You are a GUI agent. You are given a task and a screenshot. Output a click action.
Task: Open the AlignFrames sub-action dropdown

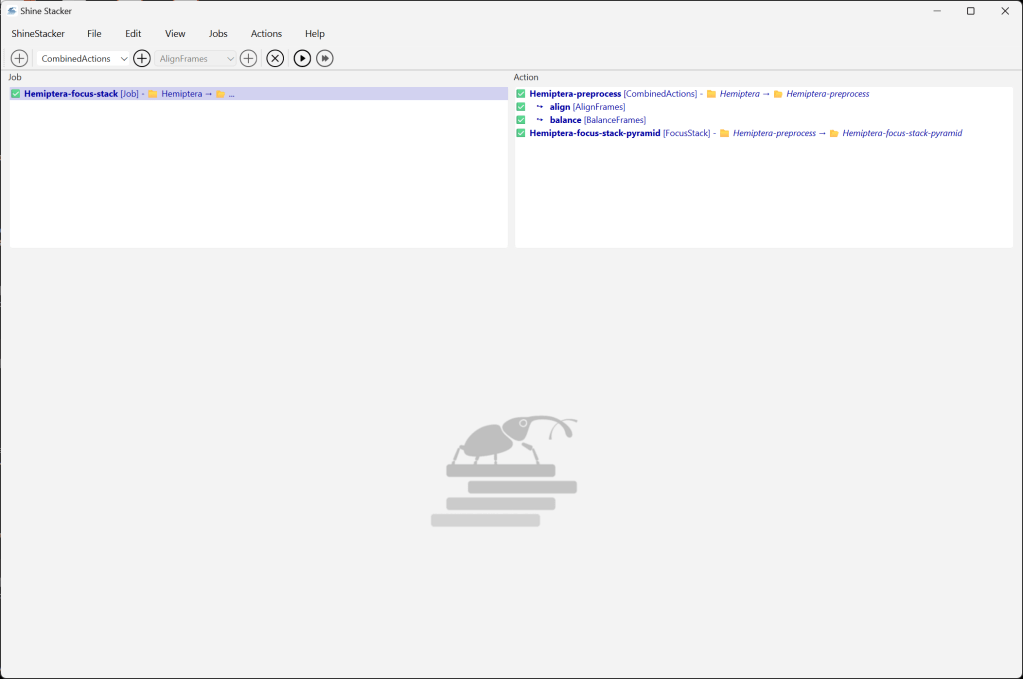(196, 59)
